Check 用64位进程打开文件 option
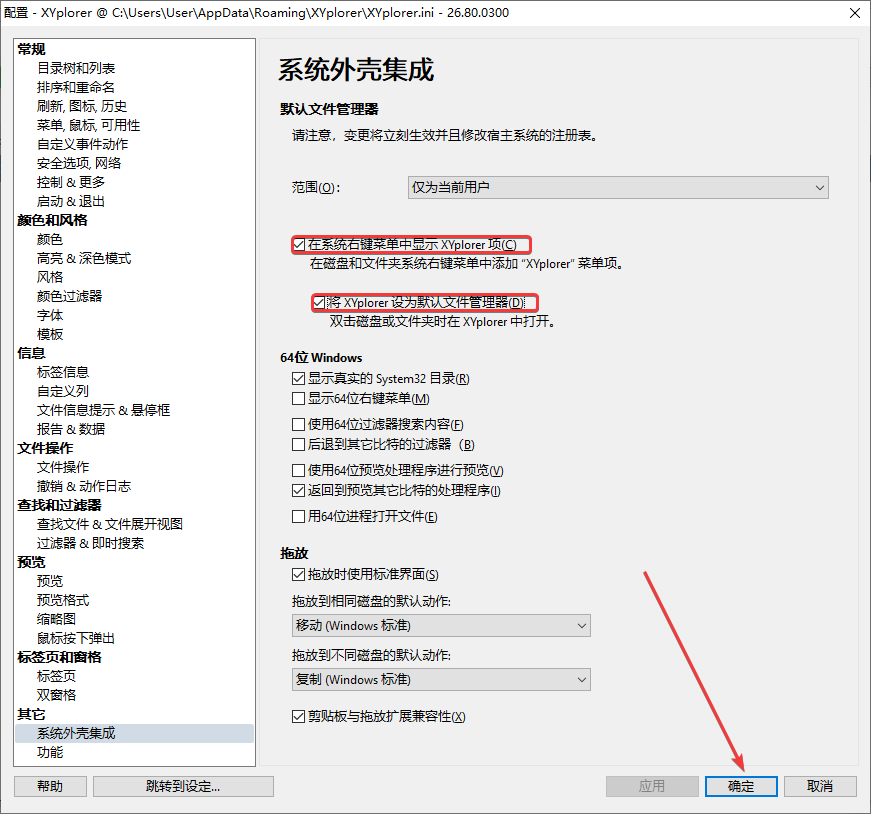871x814 pixels. coord(298,517)
